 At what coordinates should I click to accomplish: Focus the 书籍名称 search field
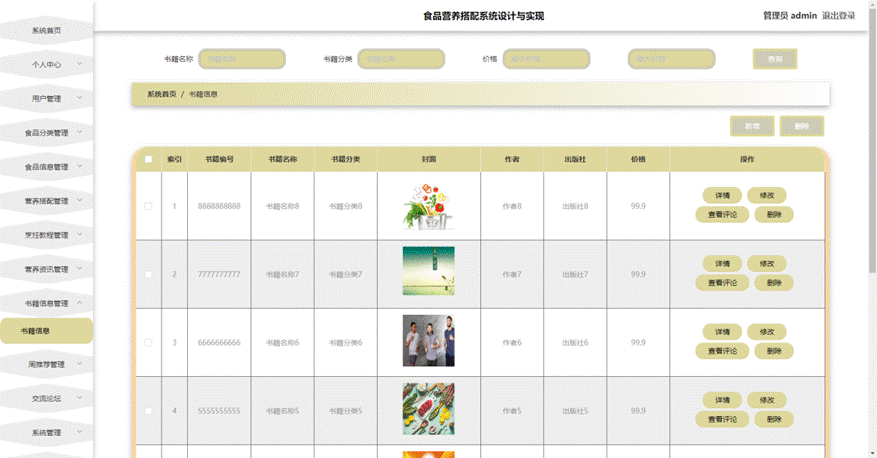(242, 59)
